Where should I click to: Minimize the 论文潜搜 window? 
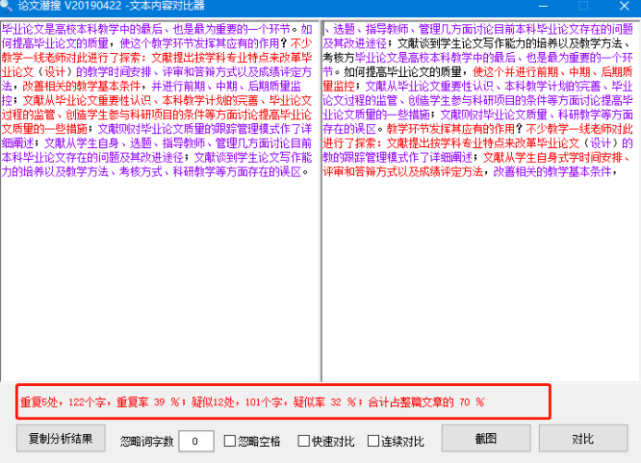point(543,6)
